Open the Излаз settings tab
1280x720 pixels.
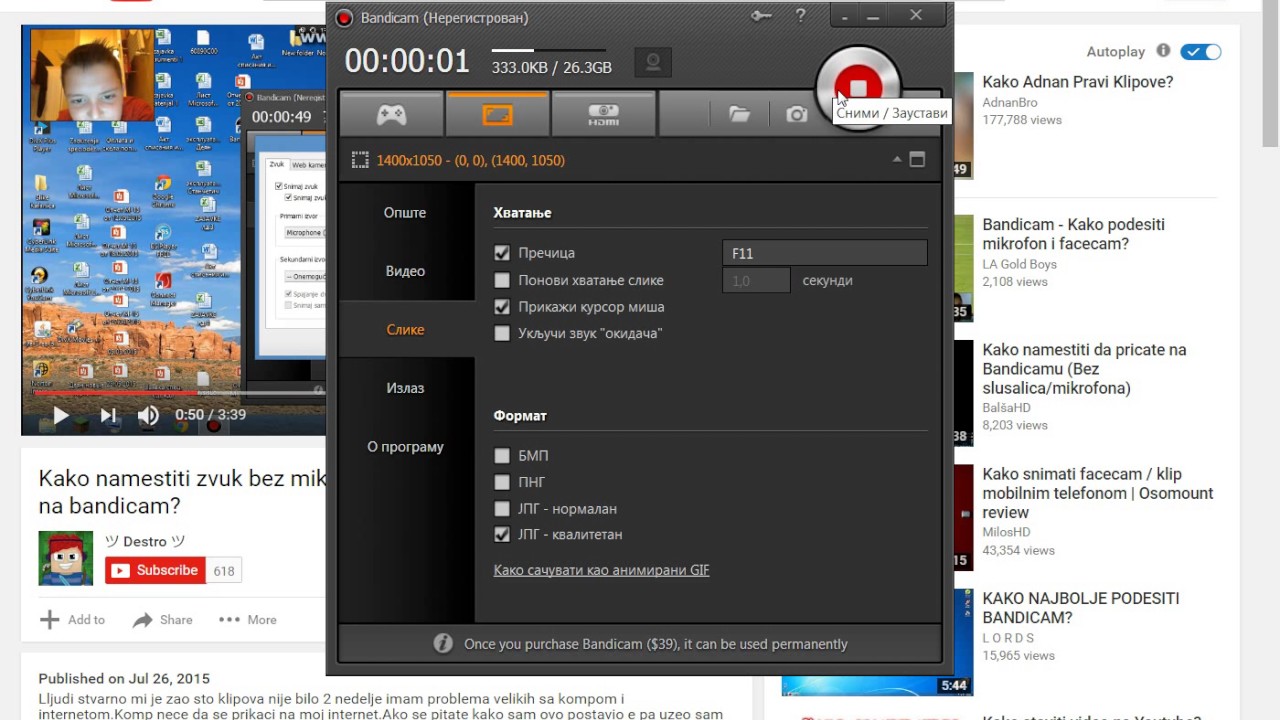405,388
